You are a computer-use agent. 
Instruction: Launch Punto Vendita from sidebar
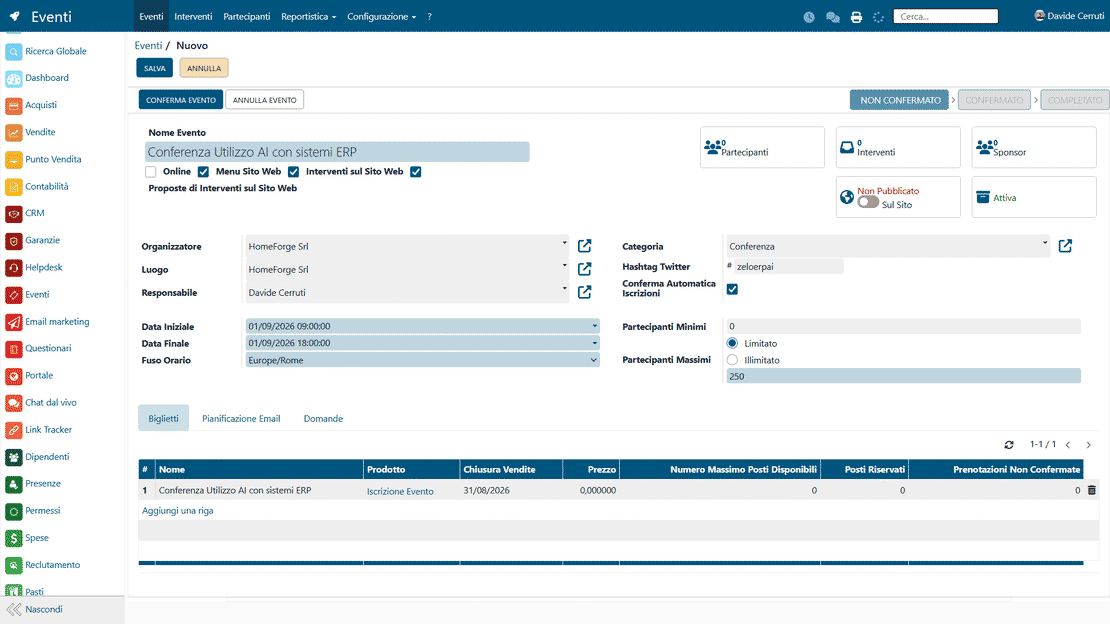coord(43,159)
